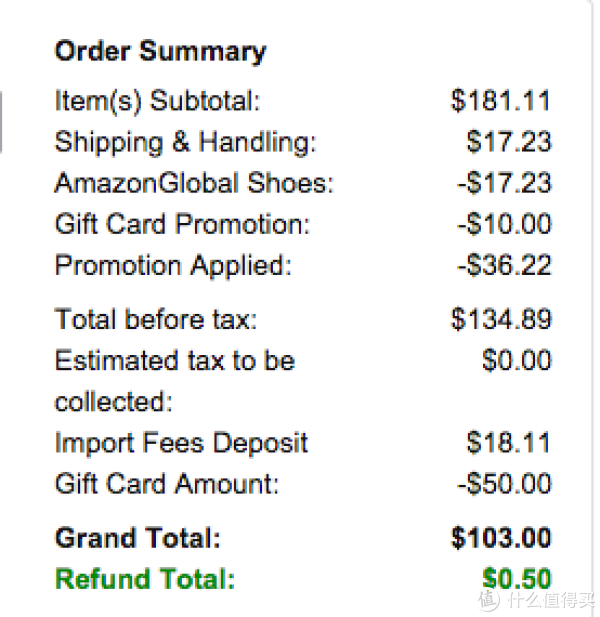Select the Gift Card Promotion label
Viewport: 600px width, 617px height.
click(x=183, y=224)
